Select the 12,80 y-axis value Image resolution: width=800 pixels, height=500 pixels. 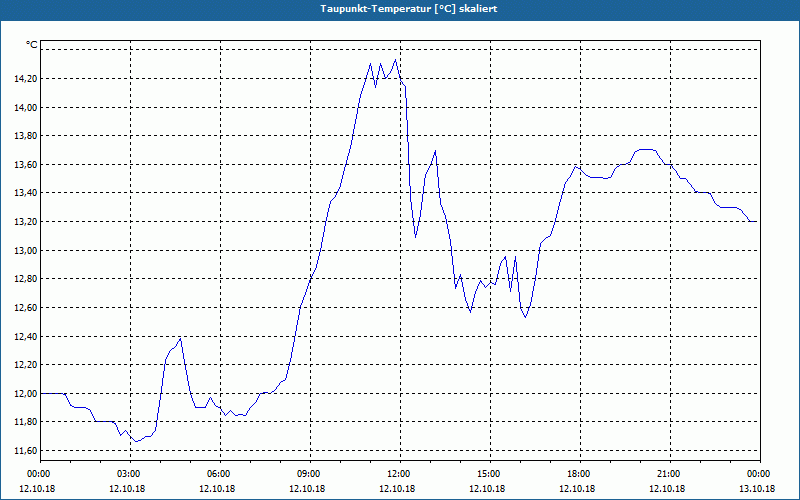26,279
